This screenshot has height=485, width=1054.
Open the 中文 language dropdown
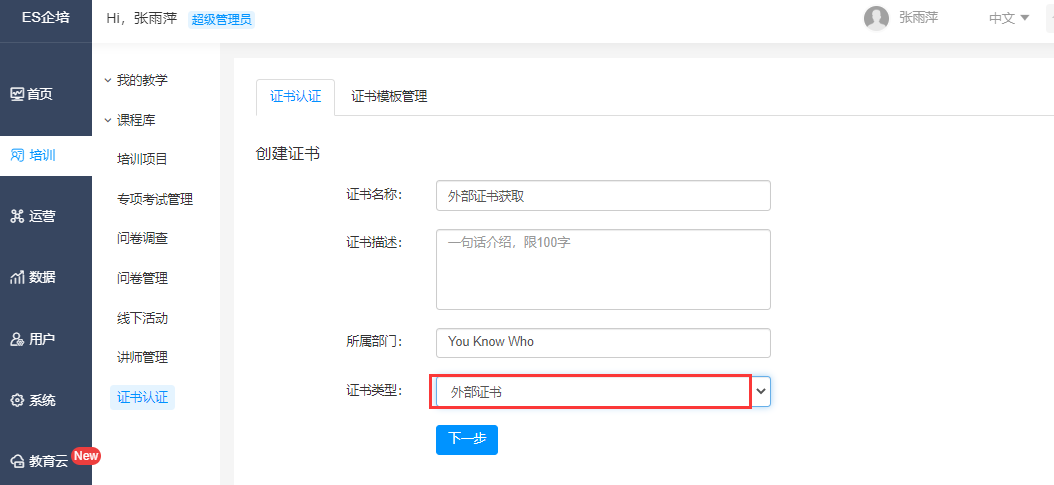pos(1009,18)
